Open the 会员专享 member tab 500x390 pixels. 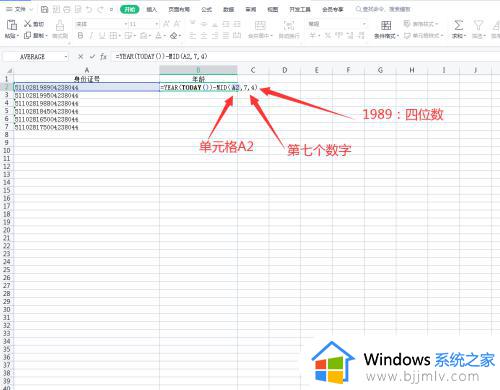(333, 10)
